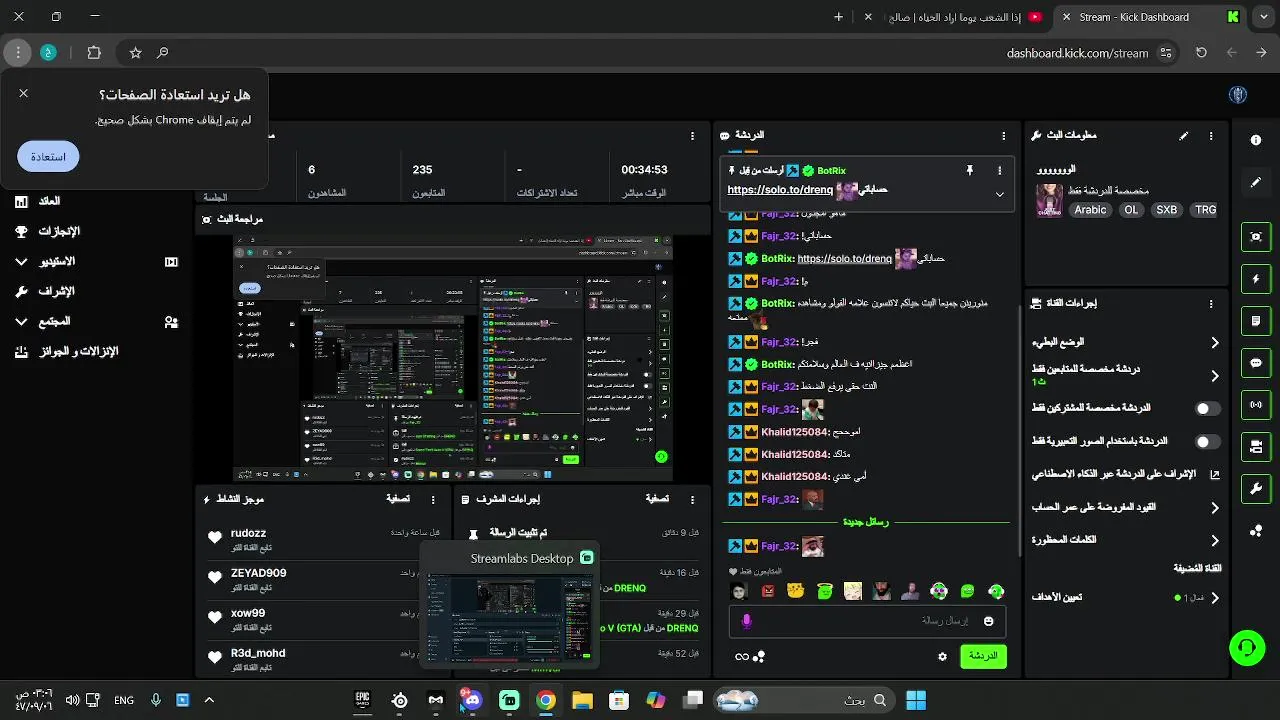Open File Explorer from the taskbar
The width and height of the screenshot is (1280, 720).
pos(582,700)
